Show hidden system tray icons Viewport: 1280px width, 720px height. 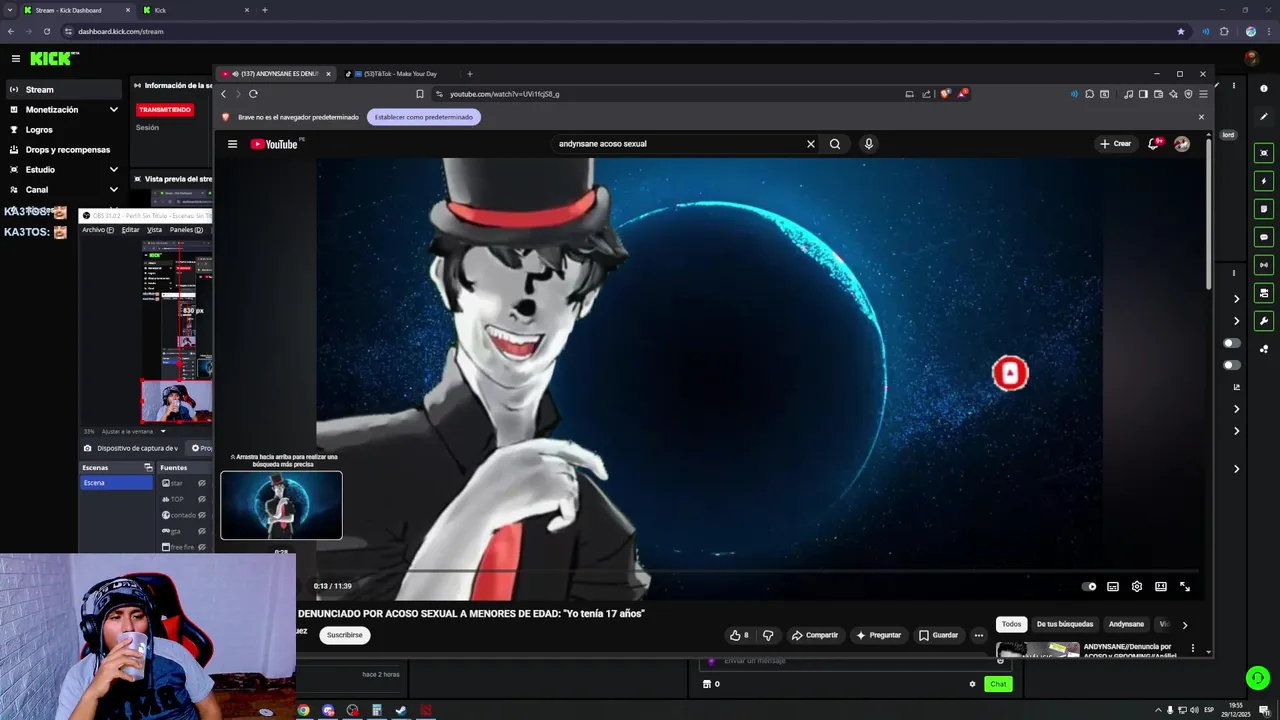(x=1159, y=711)
